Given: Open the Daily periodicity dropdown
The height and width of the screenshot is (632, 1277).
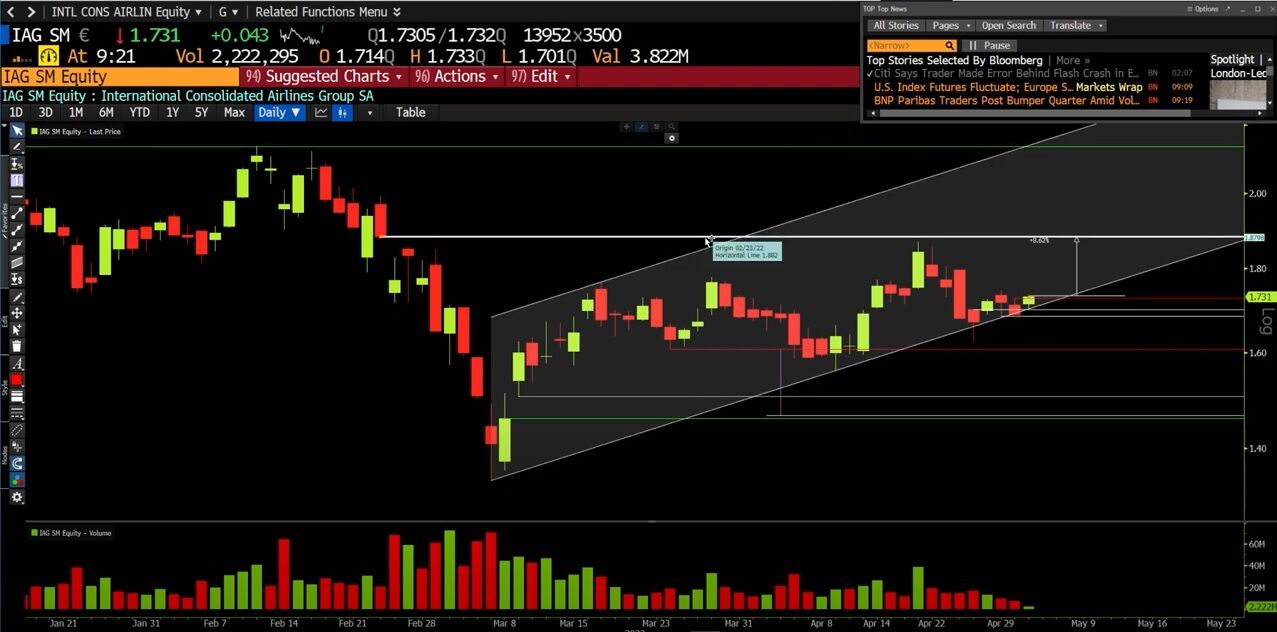Looking at the screenshot, I should (280, 113).
